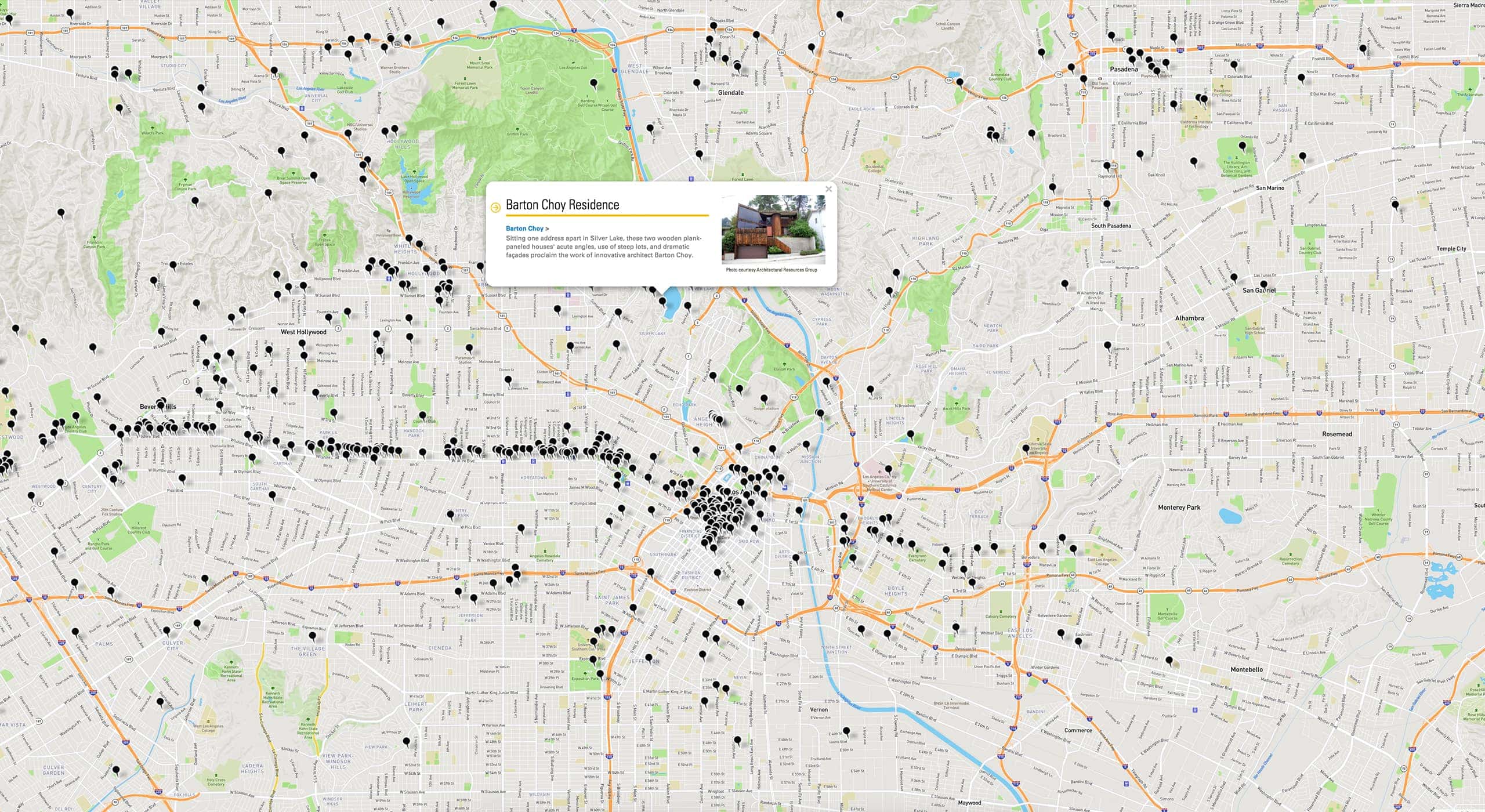Image resolution: width=1485 pixels, height=812 pixels.
Task: Click the Barton Choy Residence heading
Action: pyautogui.click(x=562, y=205)
